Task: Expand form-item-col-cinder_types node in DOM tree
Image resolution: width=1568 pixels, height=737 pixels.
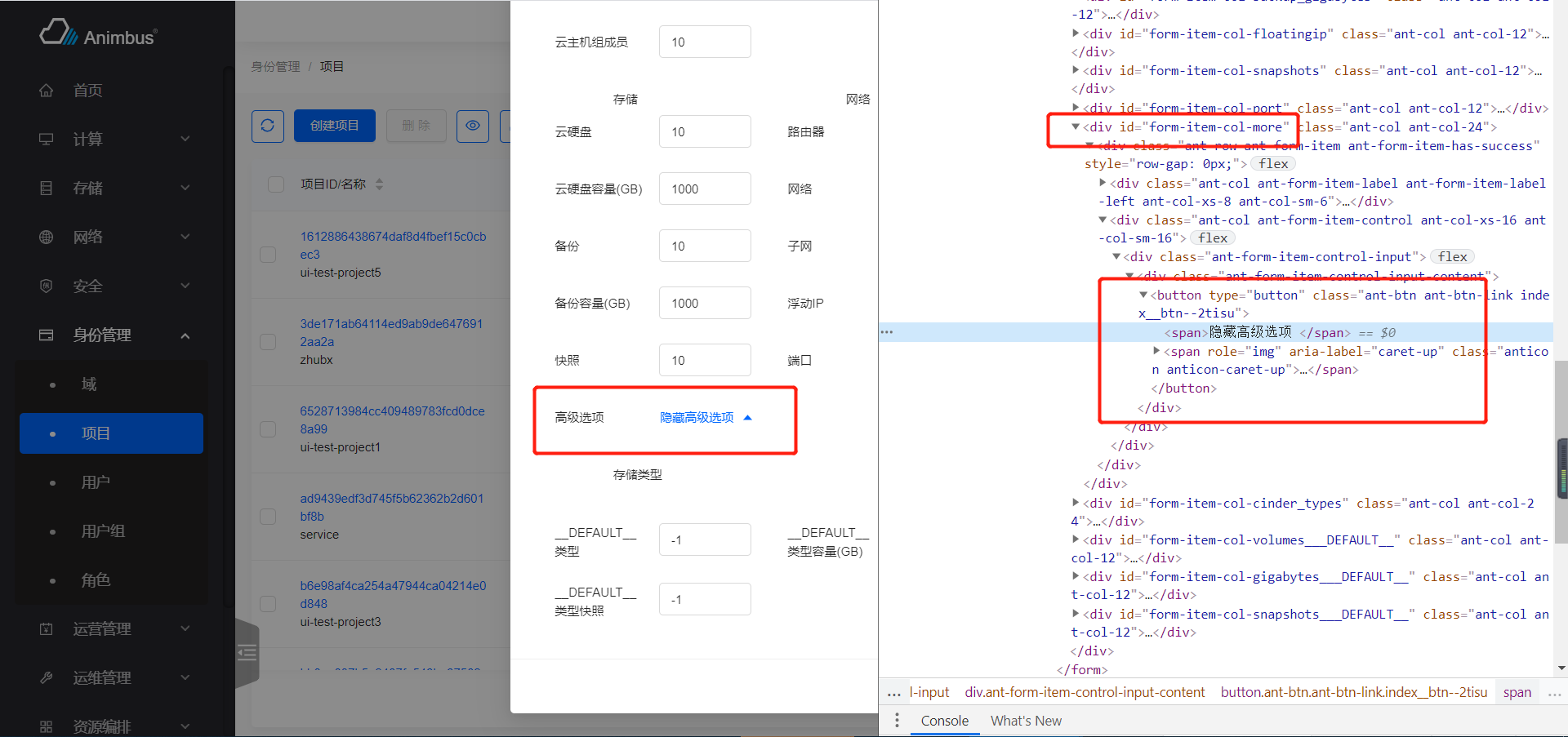Action: point(1076,503)
